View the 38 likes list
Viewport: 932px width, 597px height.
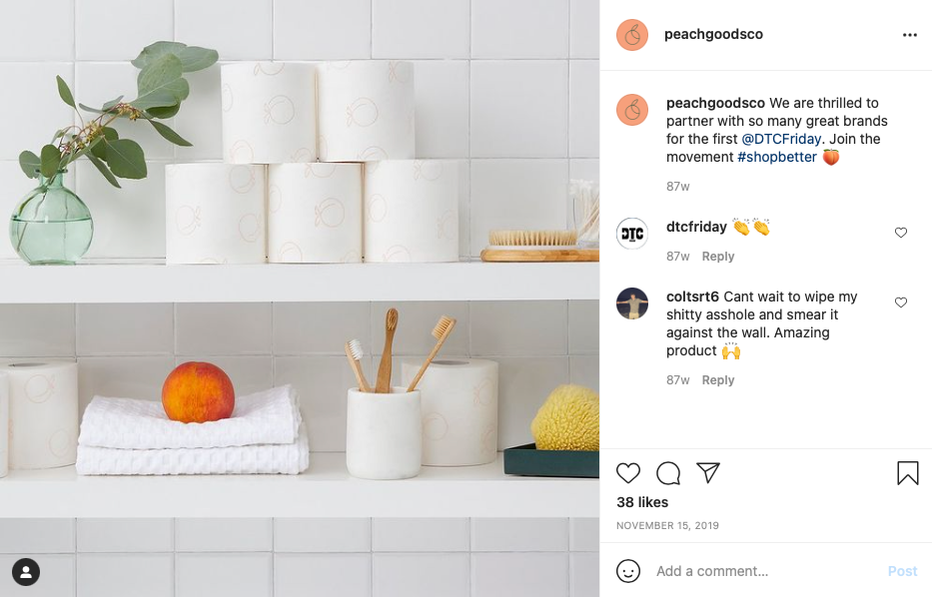tap(642, 502)
